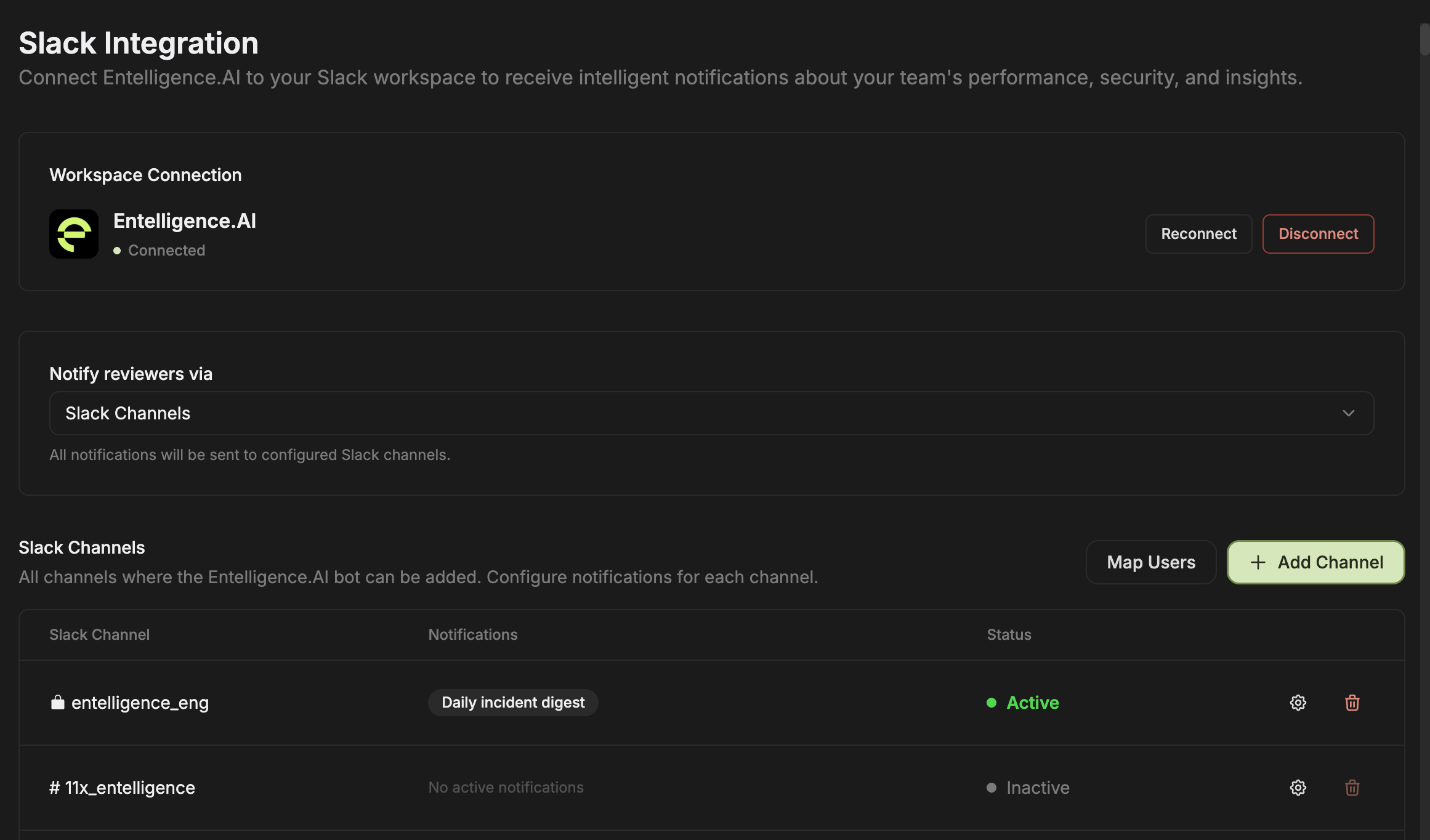Click the Status column header
This screenshot has width=1430, height=840.
coord(1009,635)
